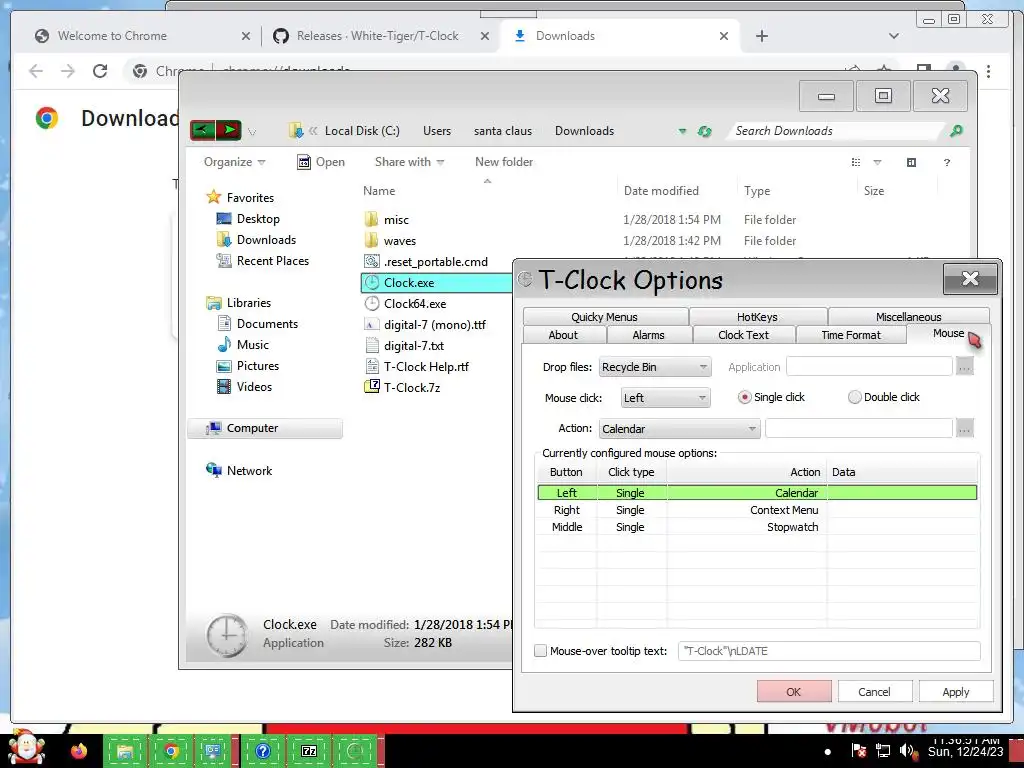Screen dimensions: 1024x768
Task: Open Action Center flag tray icon
Action: click(859, 751)
